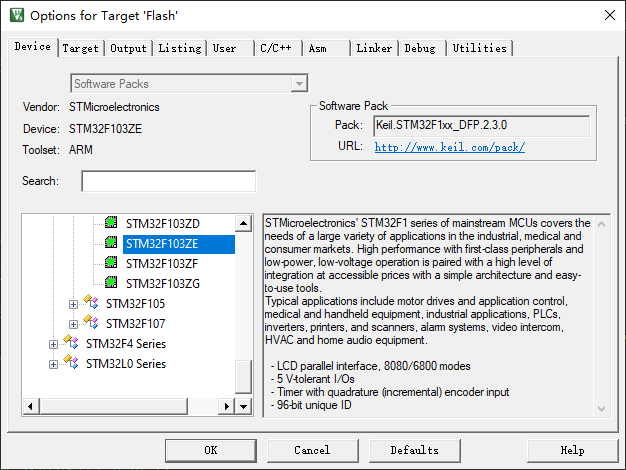
Task: Open Help for this dialog
Action: click(x=572, y=450)
